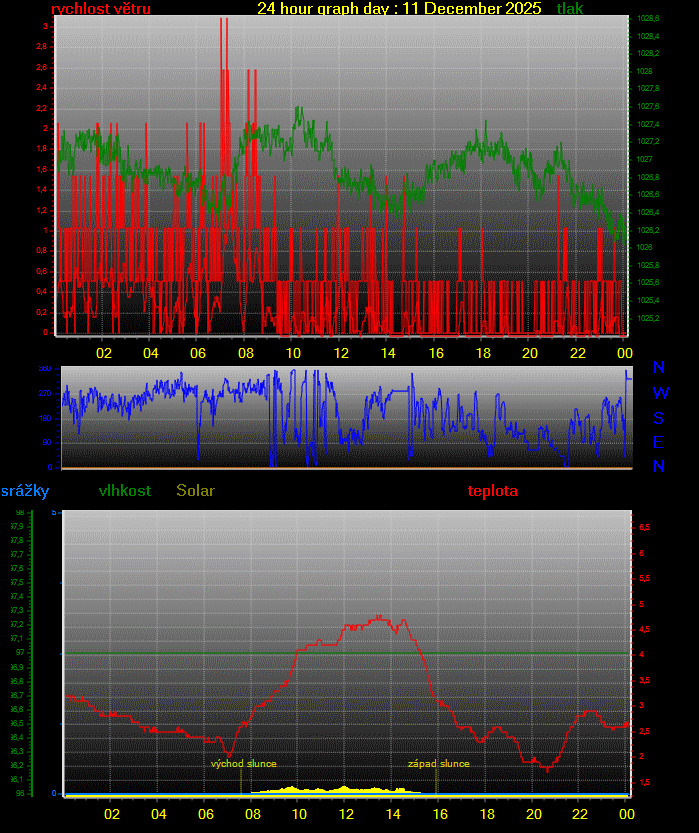
Task: Click the "západ slunce" sunset marker
Action: [438, 764]
